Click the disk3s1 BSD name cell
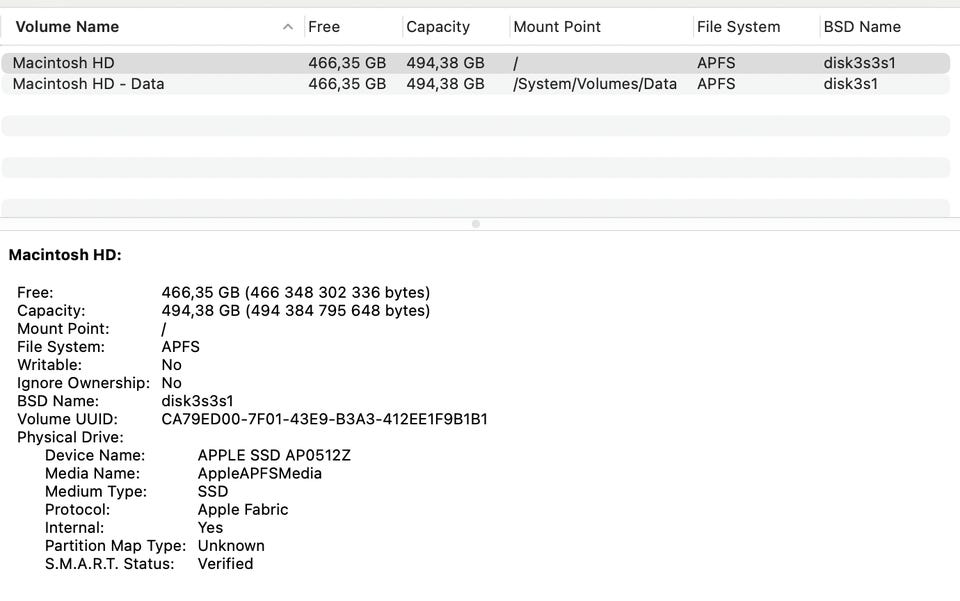 (850, 84)
